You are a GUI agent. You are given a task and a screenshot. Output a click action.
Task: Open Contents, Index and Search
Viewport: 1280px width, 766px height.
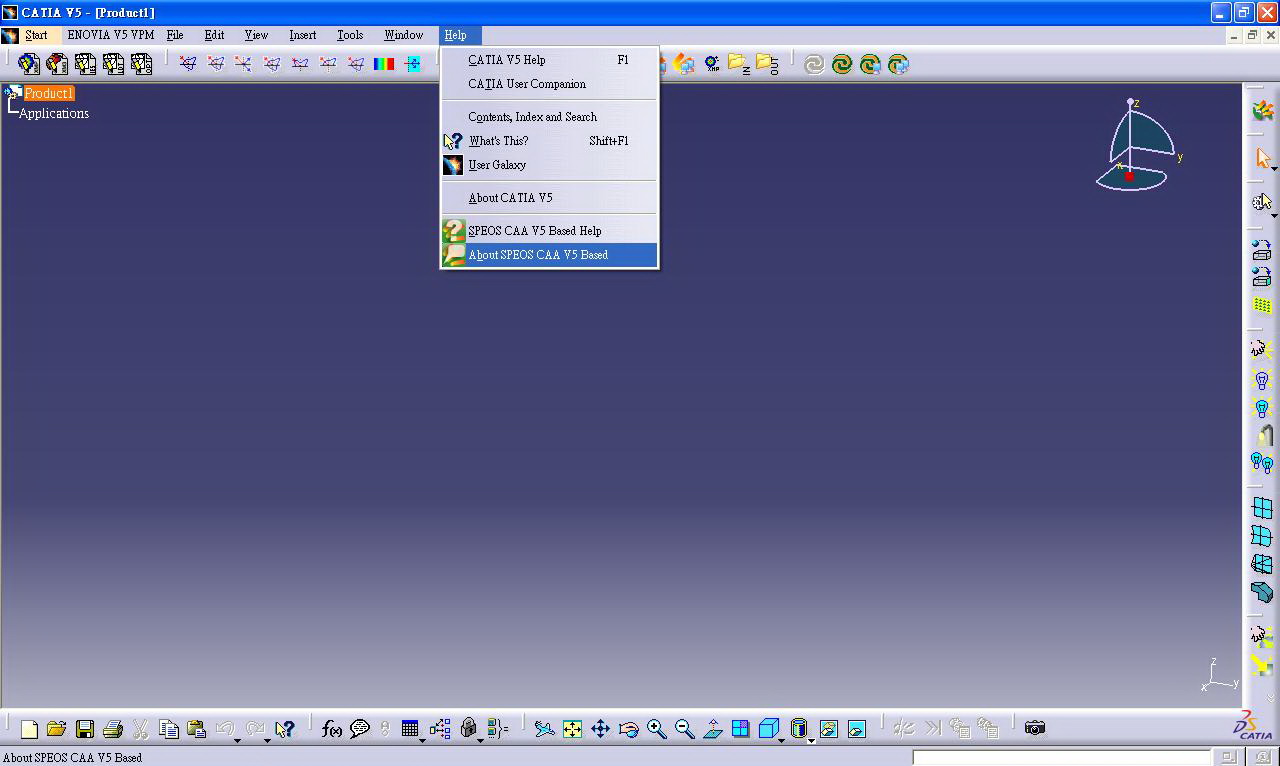pos(549,117)
